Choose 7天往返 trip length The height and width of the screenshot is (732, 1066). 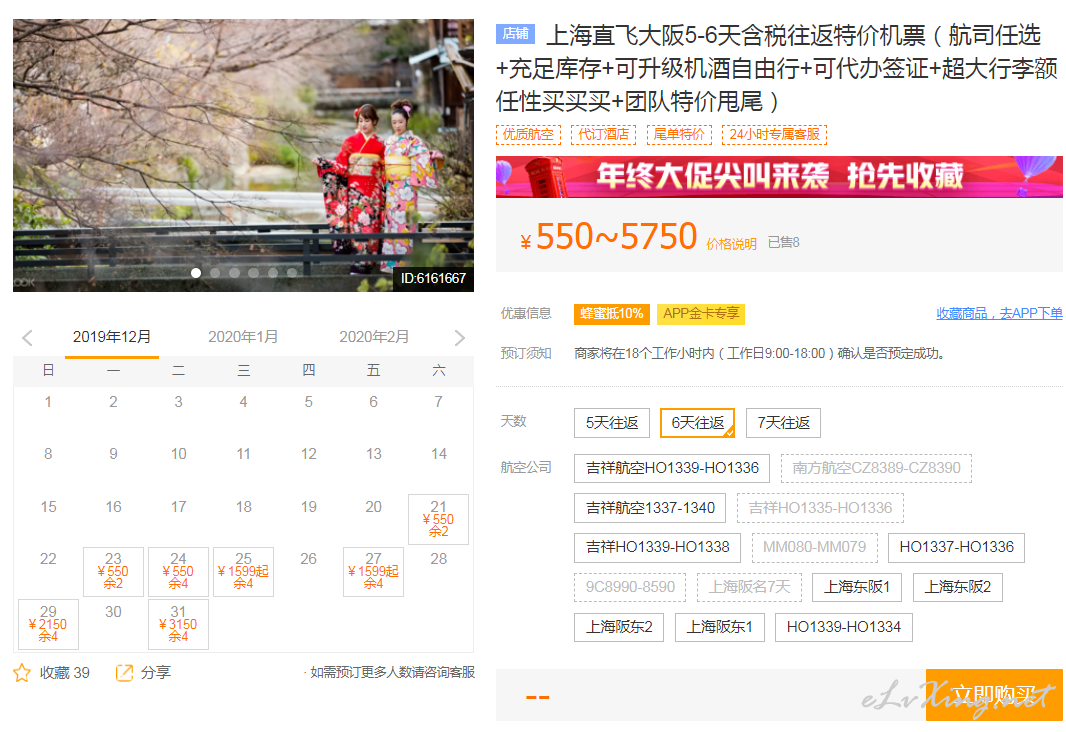pos(783,423)
